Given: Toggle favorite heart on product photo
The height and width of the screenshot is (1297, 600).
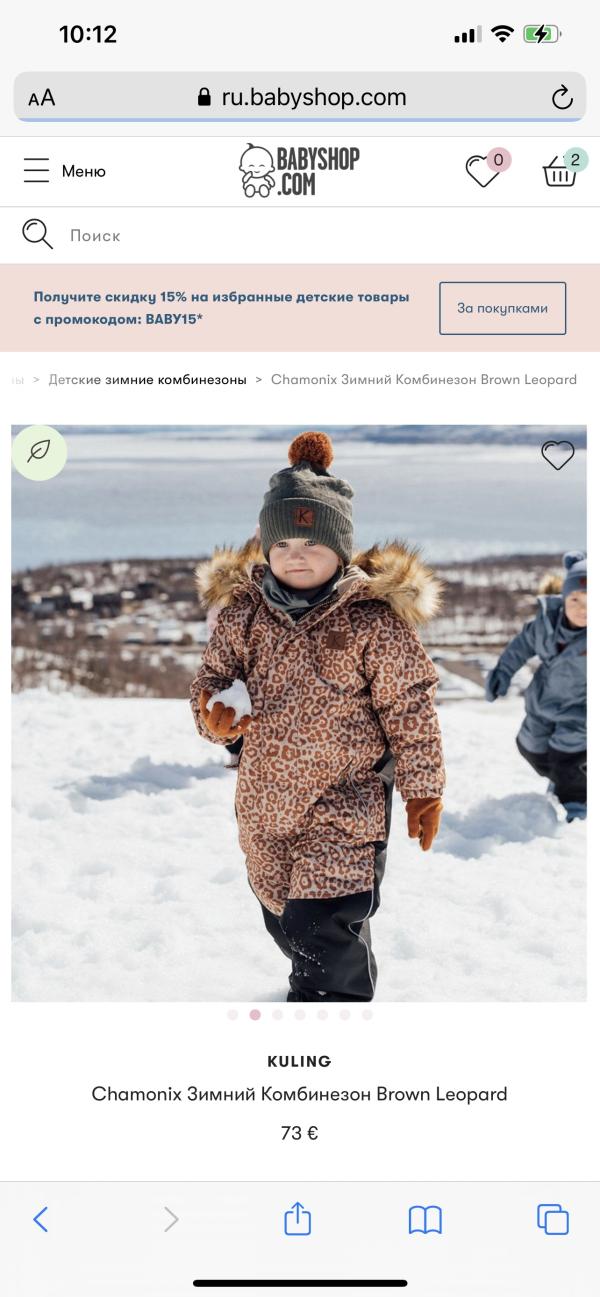Looking at the screenshot, I should point(558,455).
